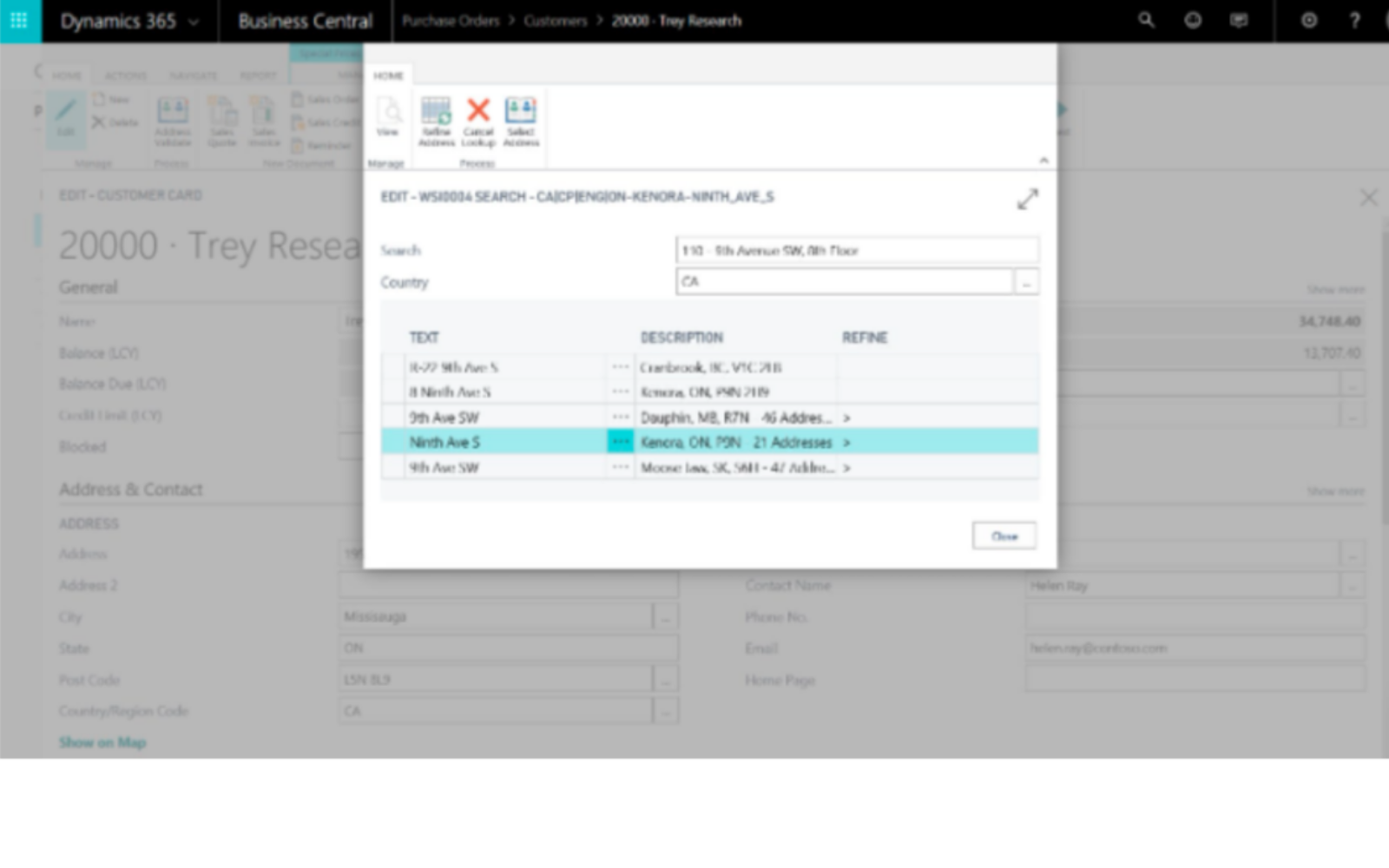Click the Cranbrook, BC description cell

click(736, 367)
